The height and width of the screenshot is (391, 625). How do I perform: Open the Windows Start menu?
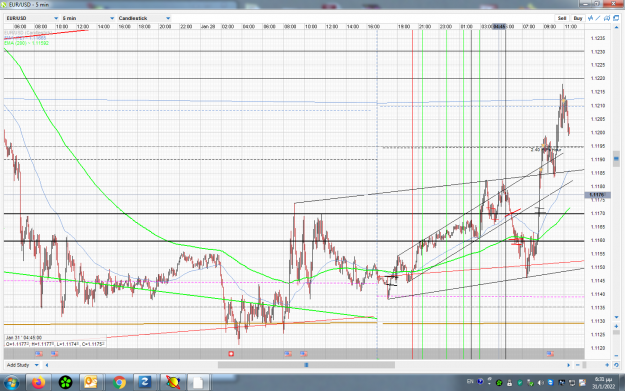[x=12, y=383]
